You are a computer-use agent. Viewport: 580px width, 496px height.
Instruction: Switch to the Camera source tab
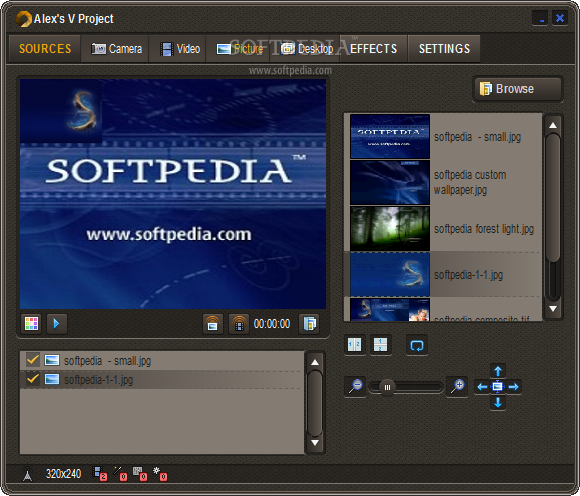point(116,49)
